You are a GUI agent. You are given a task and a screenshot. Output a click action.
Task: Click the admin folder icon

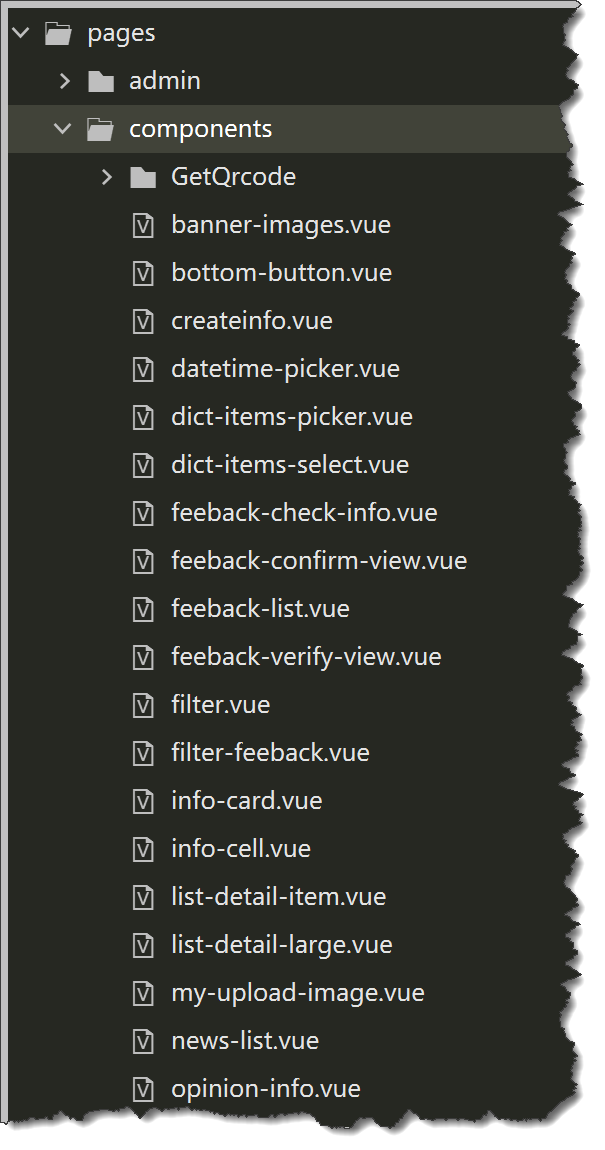click(x=100, y=81)
